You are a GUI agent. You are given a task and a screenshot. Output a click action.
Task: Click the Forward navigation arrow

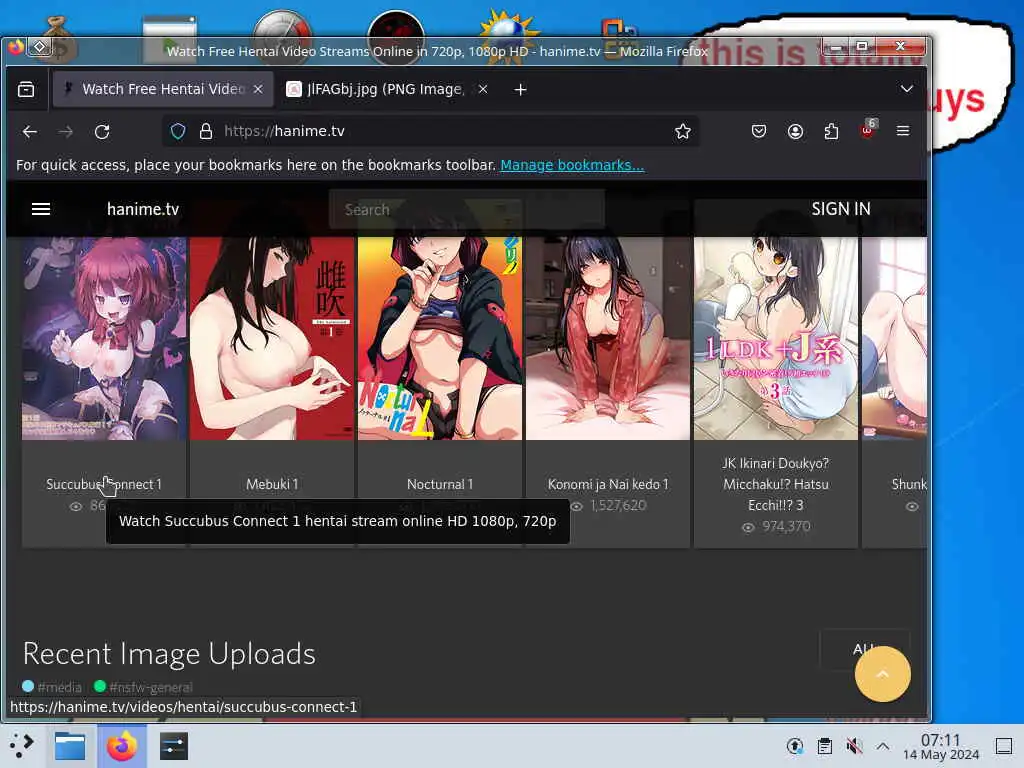(66, 132)
